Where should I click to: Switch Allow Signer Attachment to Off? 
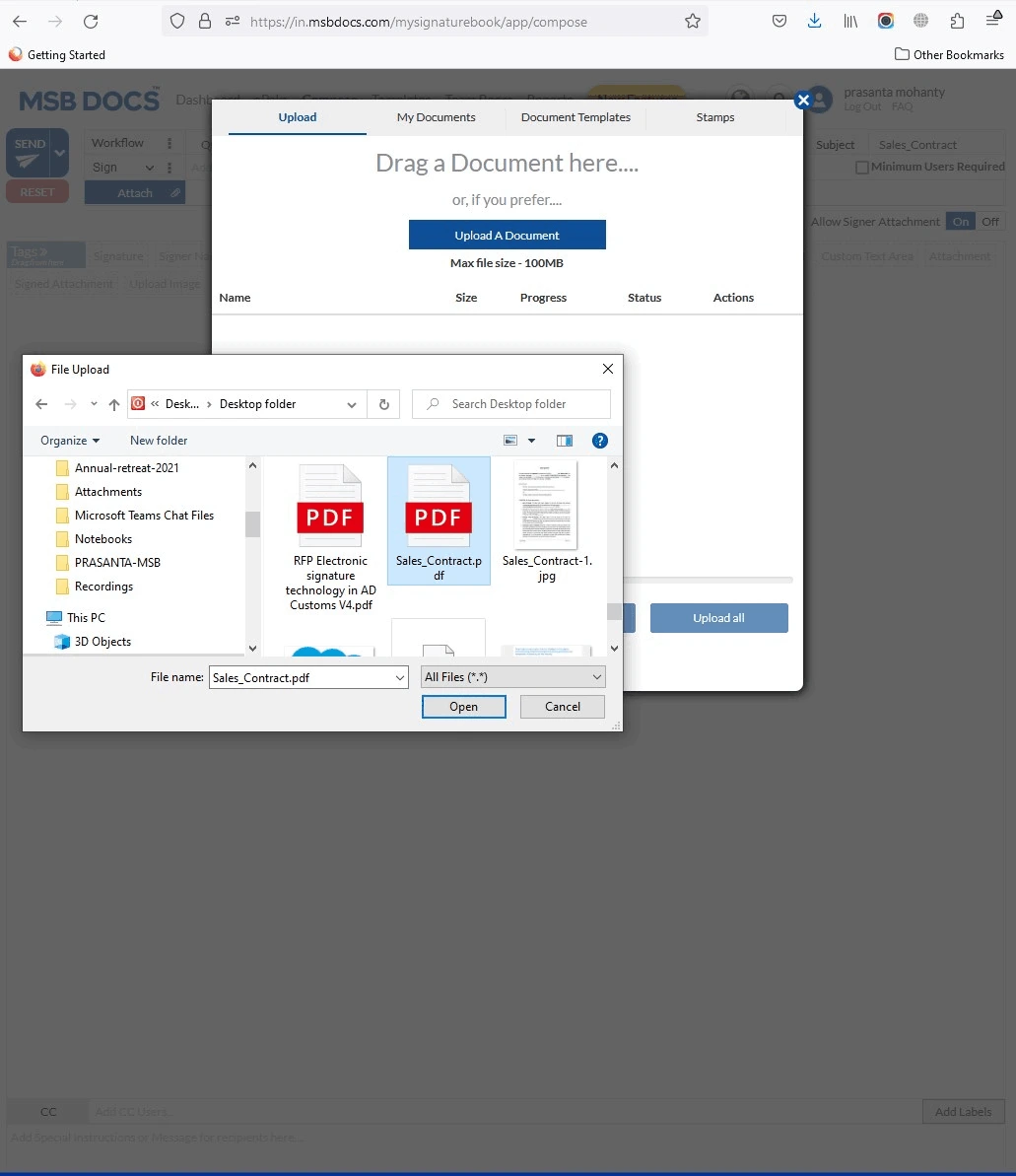point(989,222)
